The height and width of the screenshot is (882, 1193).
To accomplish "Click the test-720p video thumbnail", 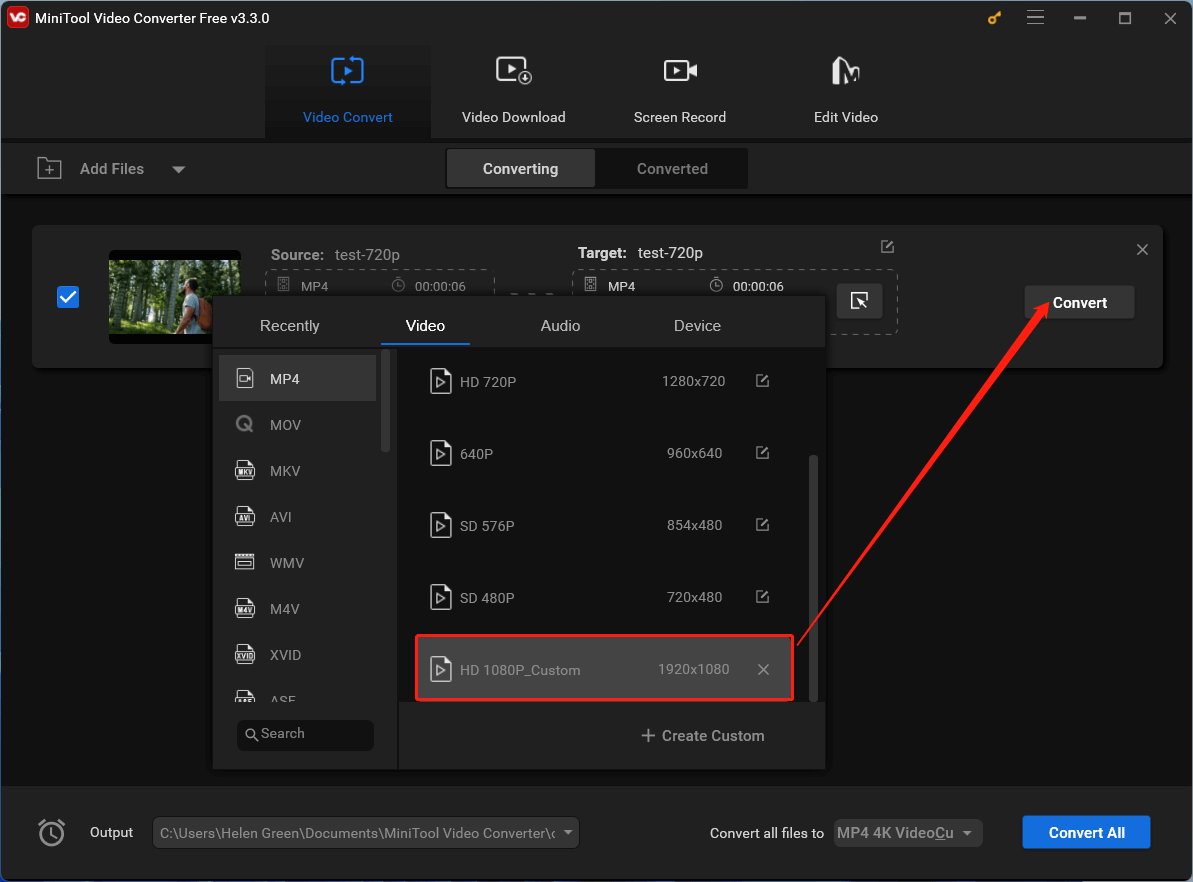I will (x=174, y=297).
